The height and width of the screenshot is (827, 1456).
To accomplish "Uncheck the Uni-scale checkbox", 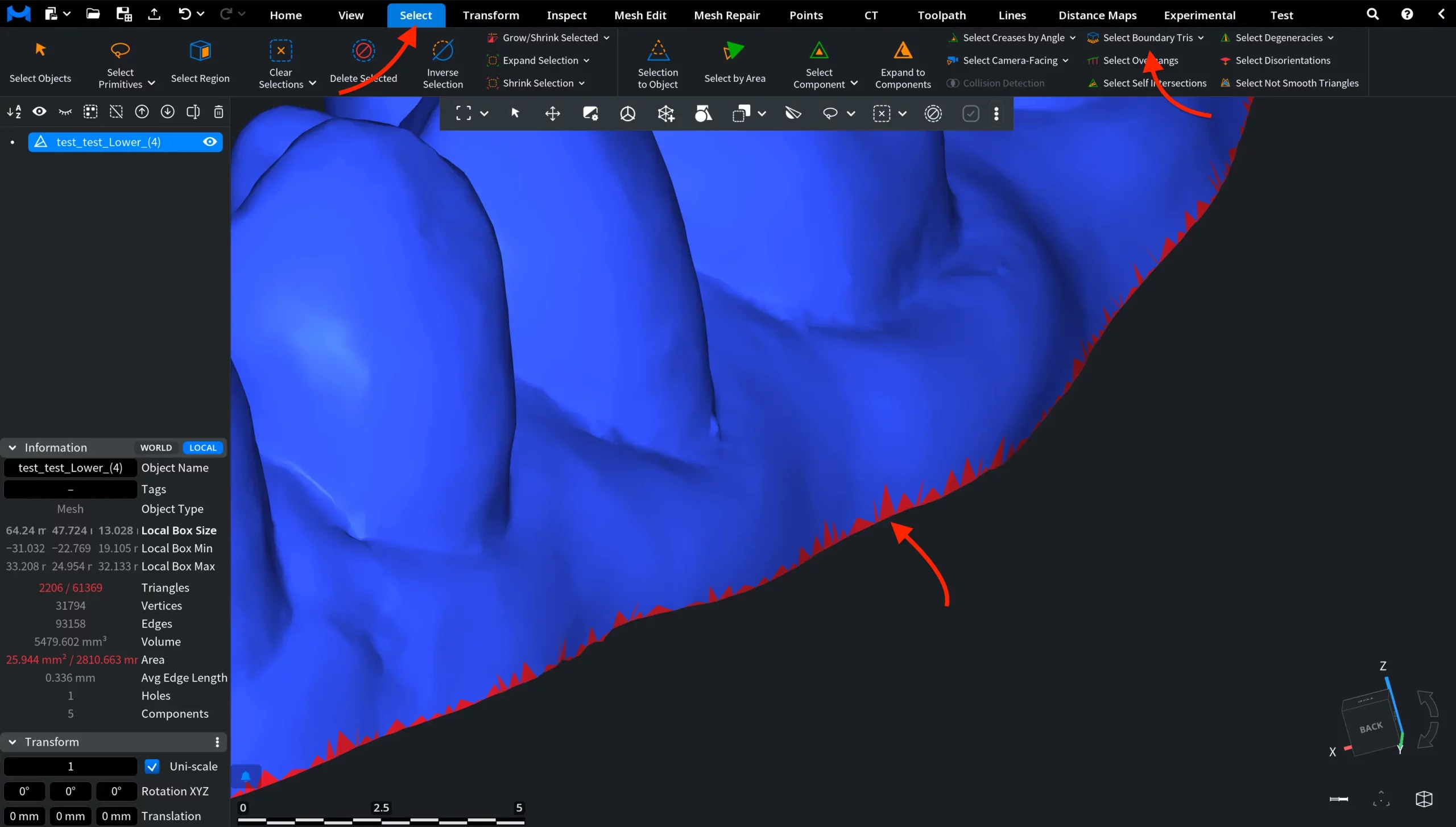I will 151,766.
